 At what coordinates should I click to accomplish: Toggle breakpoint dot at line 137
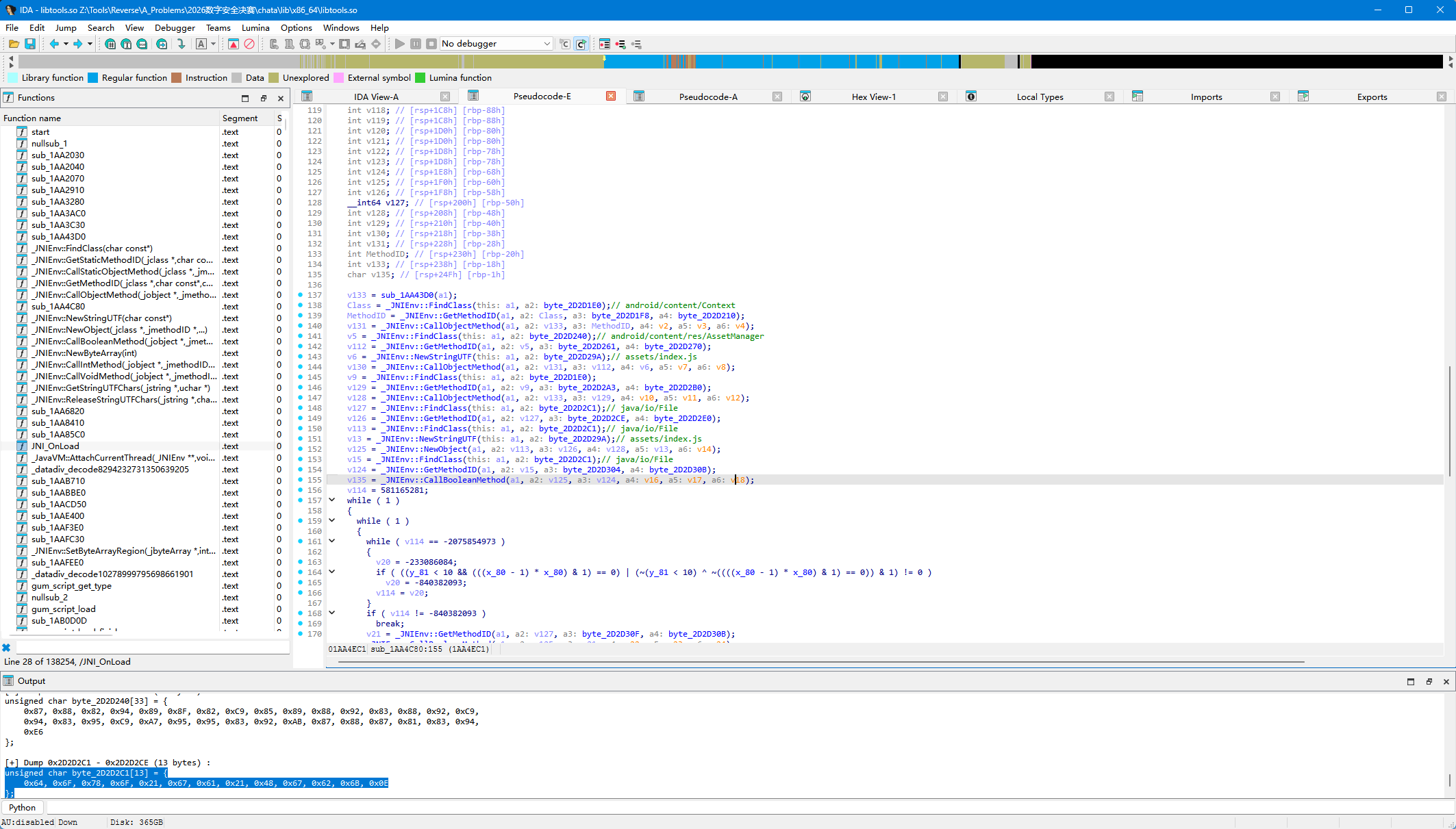click(301, 295)
